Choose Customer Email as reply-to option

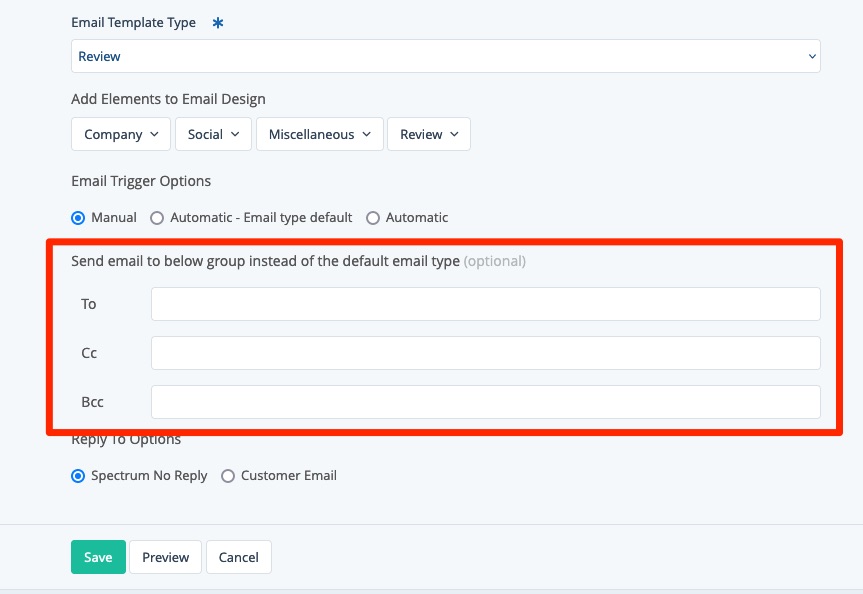tap(228, 476)
